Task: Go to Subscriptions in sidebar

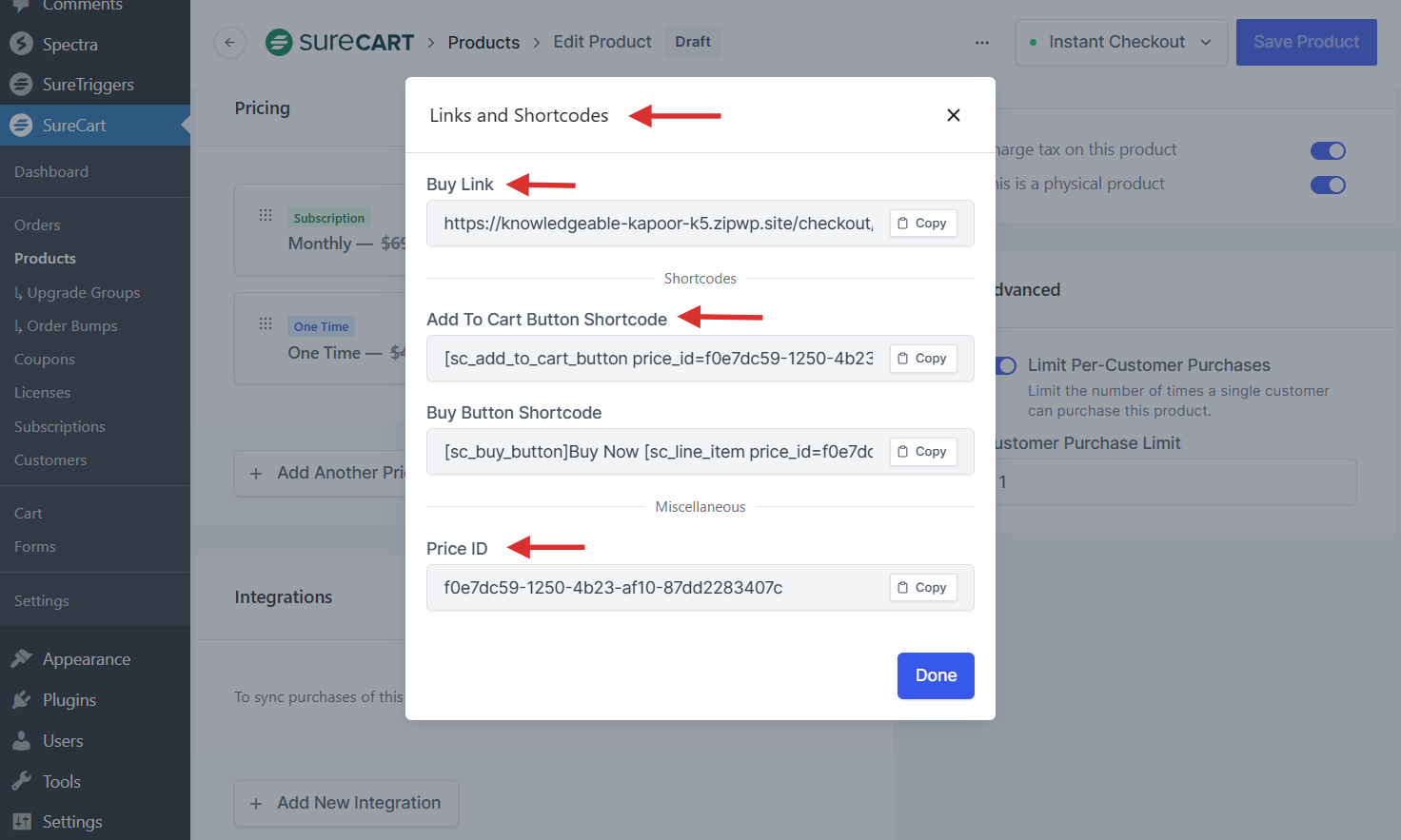Action: [60, 427]
